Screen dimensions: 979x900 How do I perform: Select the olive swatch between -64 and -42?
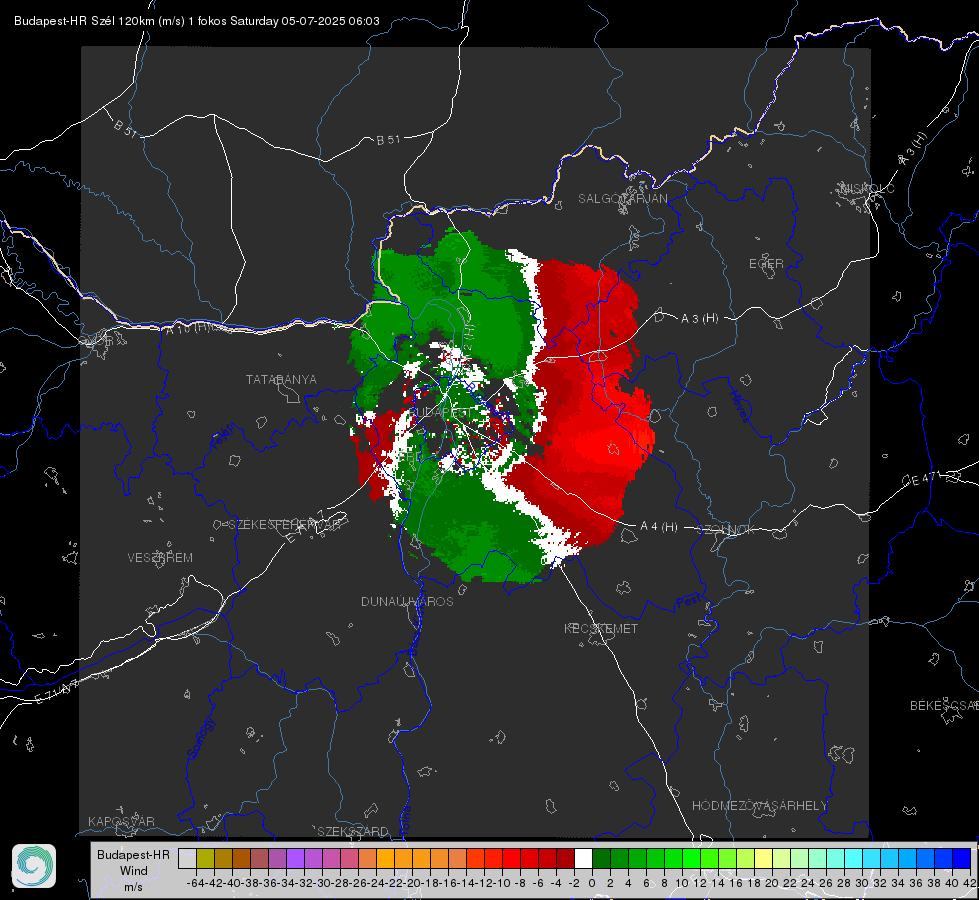coord(205,858)
